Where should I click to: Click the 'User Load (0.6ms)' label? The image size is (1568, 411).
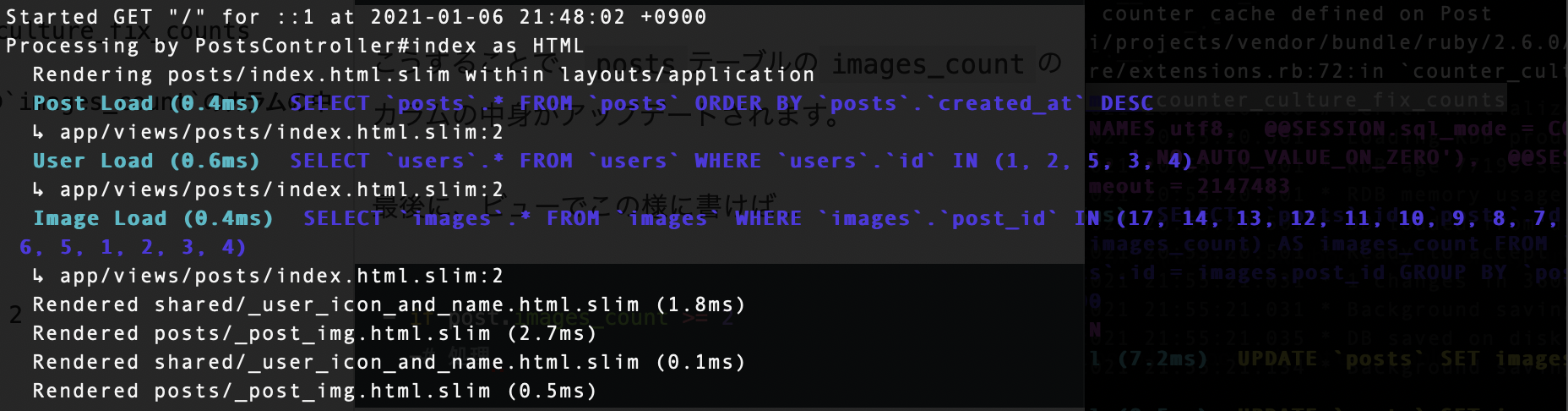coord(146,161)
